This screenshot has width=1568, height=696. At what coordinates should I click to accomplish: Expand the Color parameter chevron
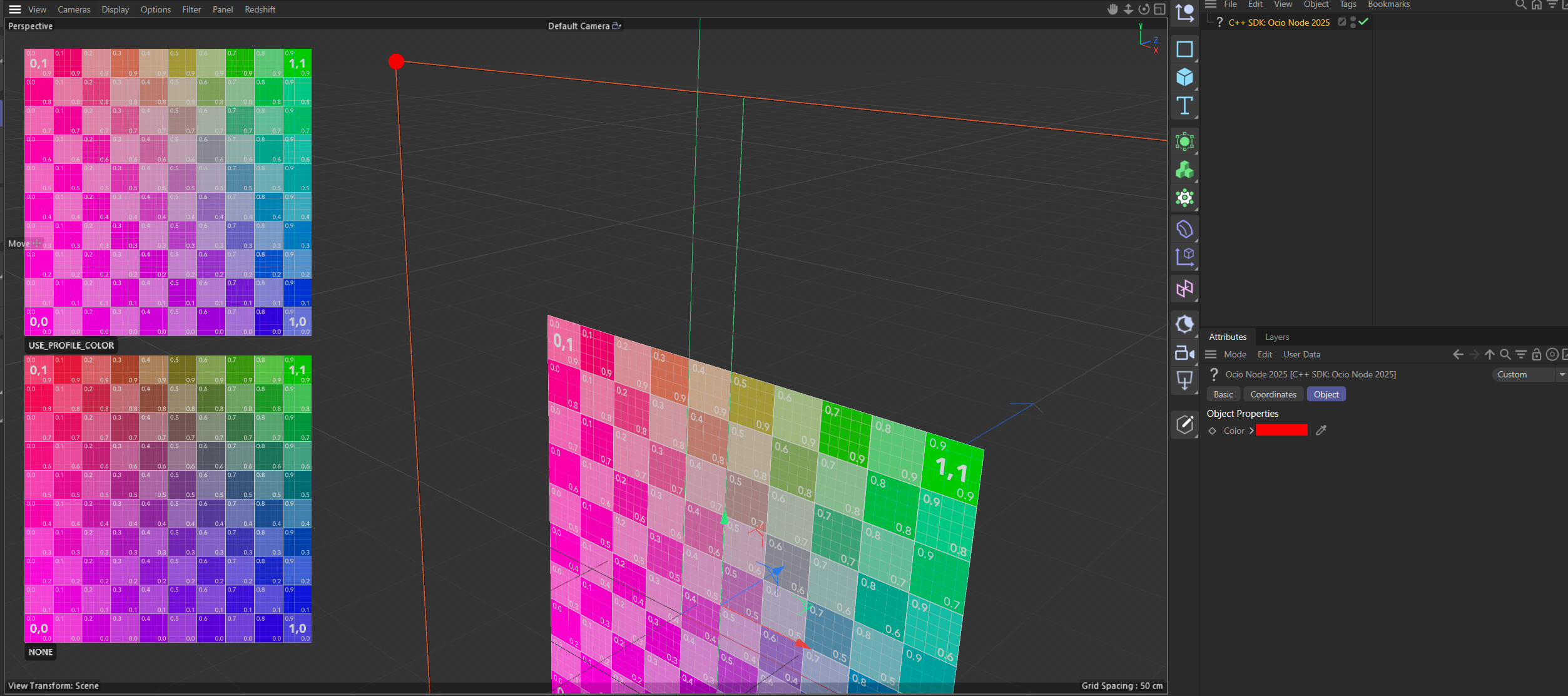pos(1251,431)
